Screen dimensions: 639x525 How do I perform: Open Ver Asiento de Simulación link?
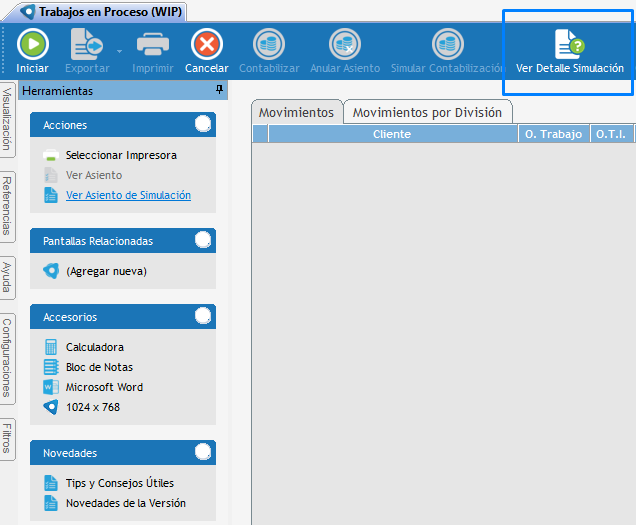click(128, 196)
